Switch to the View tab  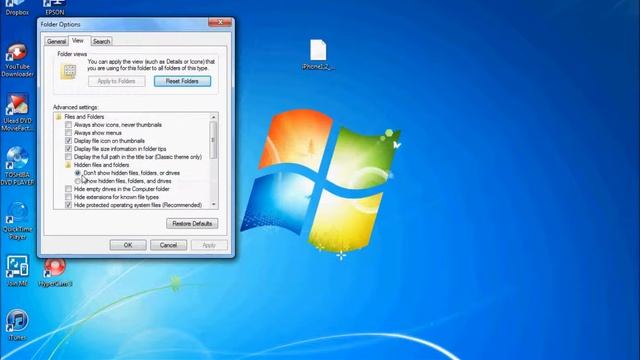pos(78,40)
